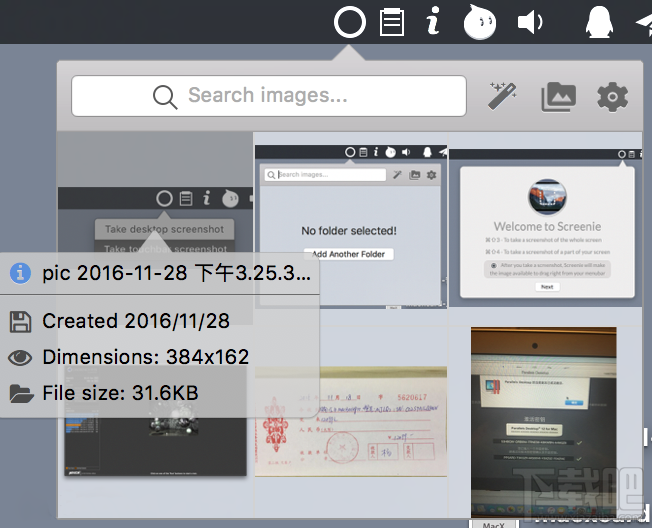The image size is (652, 528).
Task: Select the floppy disk icon beside Created
Action: pyautogui.click(x=20, y=322)
